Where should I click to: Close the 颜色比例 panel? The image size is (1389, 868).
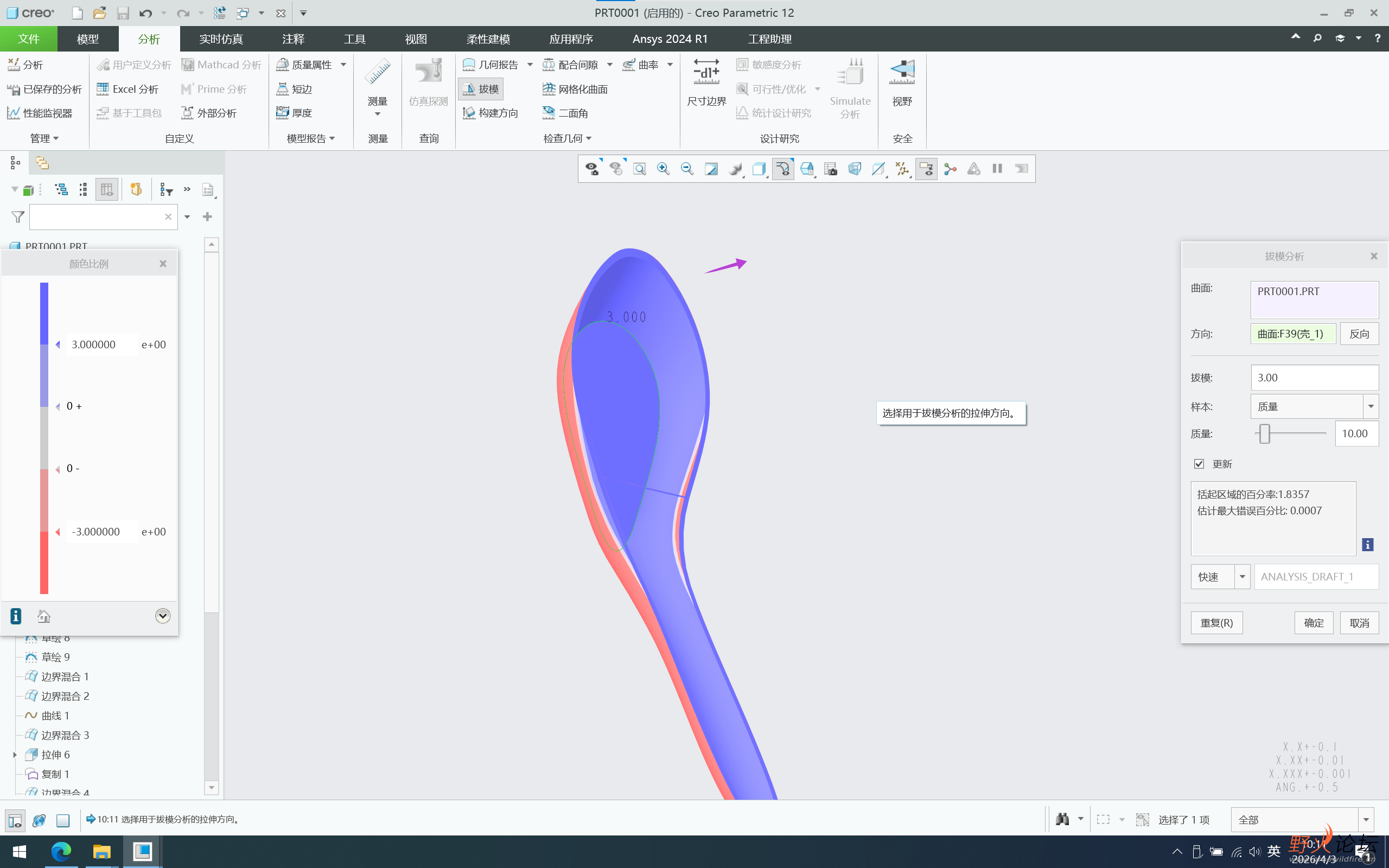[163, 264]
